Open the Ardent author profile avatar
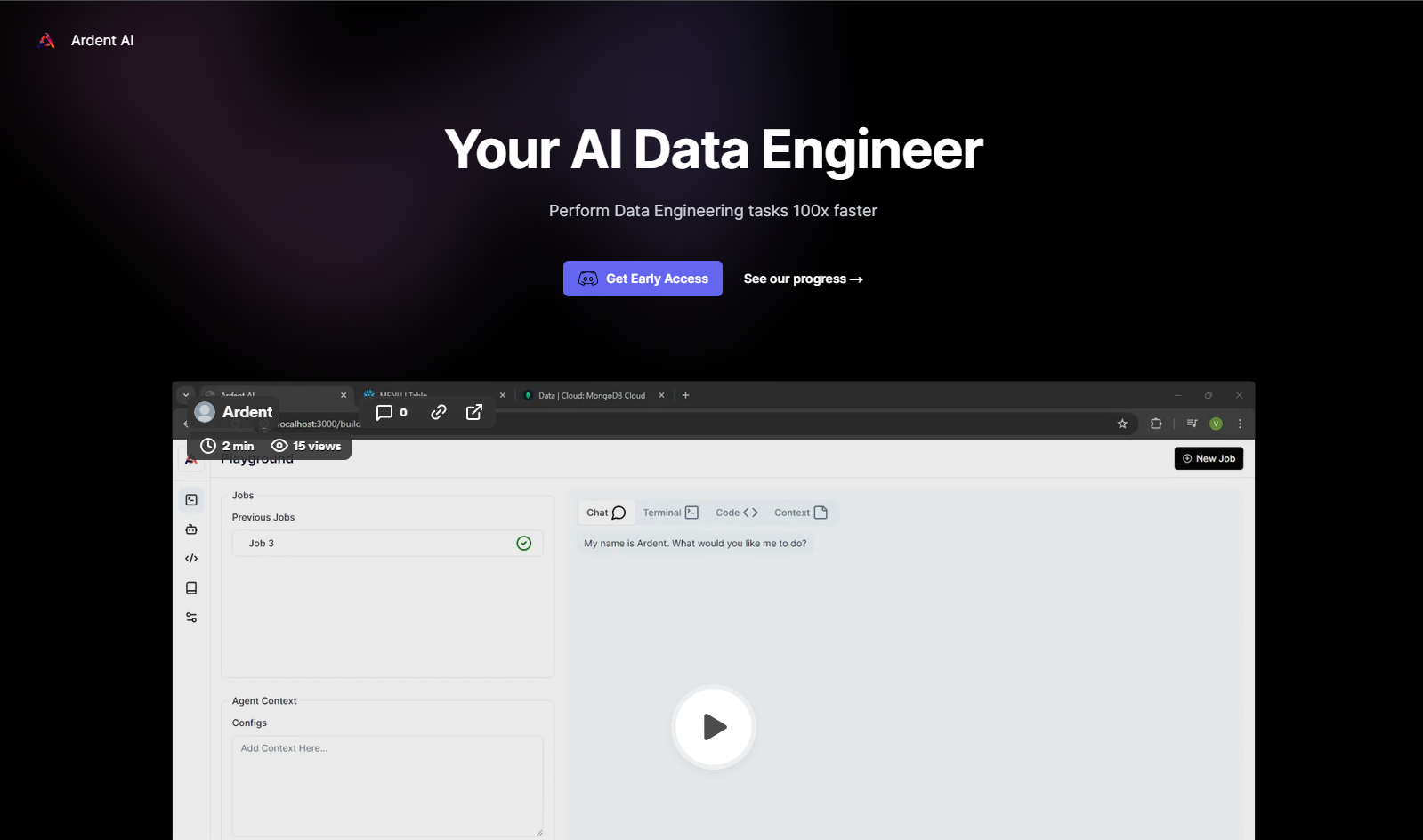Screen dimensions: 1423x840 (x=205, y=412)
